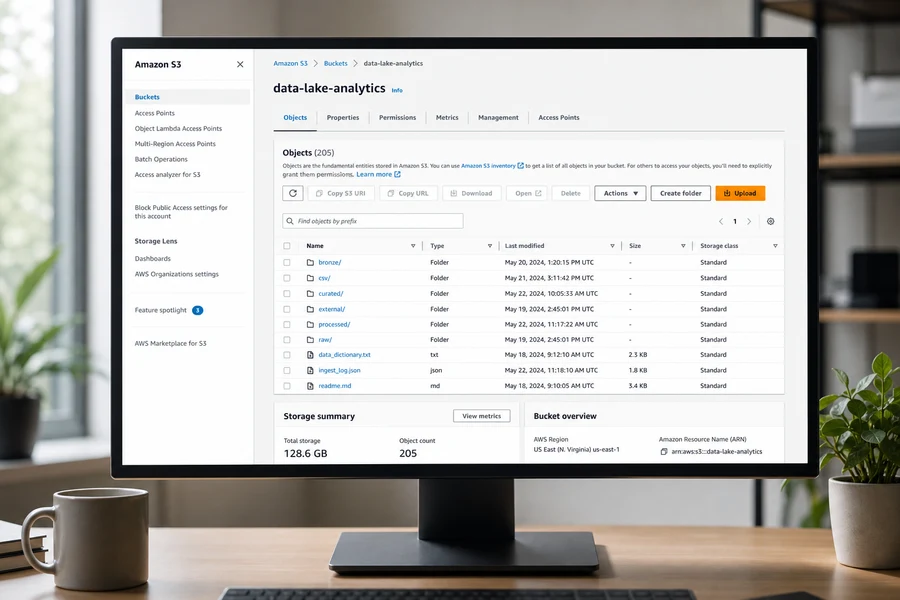This screenshot has width=900, height=600.
Task: Open Amazon S3 breadcrumb link
Action: pyautogui.click(x=290, y=64)
